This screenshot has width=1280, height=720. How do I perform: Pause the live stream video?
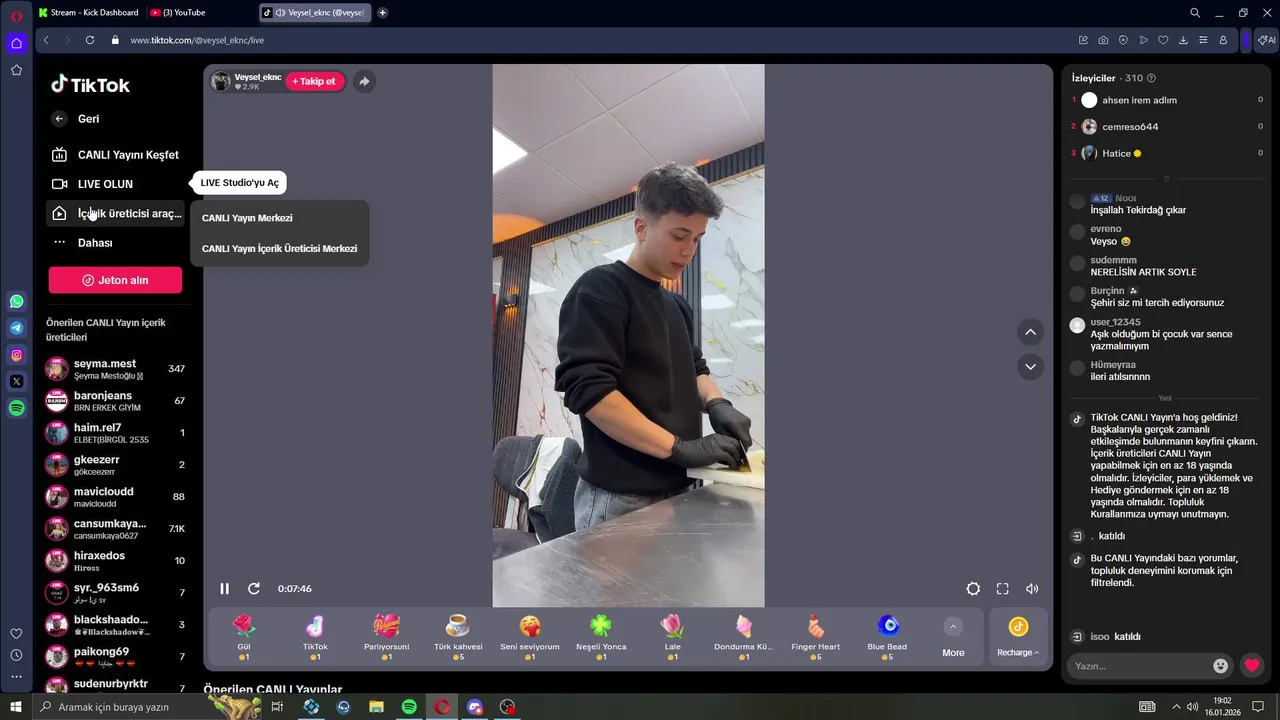(x=224, y=589)
